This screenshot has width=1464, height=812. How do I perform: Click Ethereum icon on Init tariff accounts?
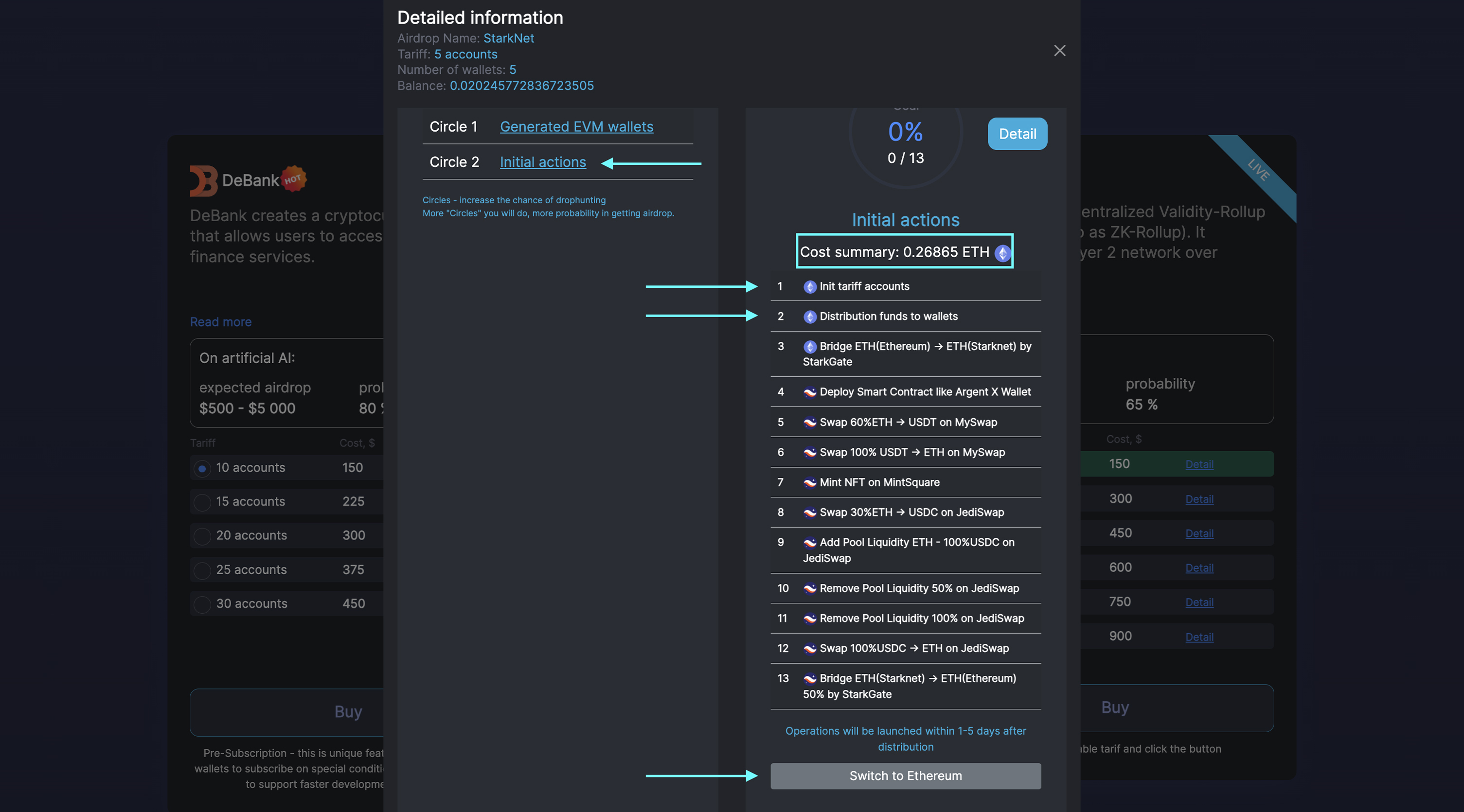click(810, 287)
